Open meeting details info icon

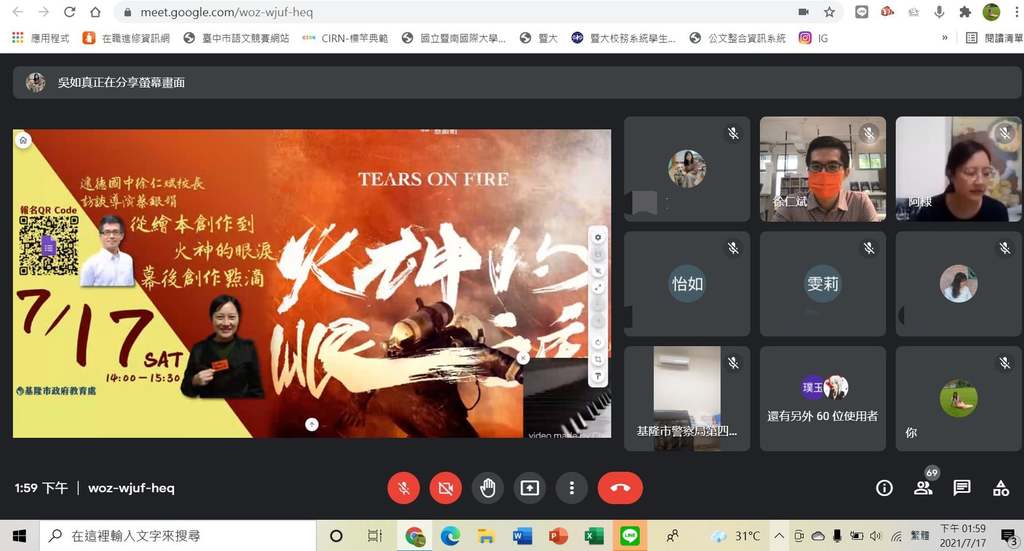click(x=884, y=488)
